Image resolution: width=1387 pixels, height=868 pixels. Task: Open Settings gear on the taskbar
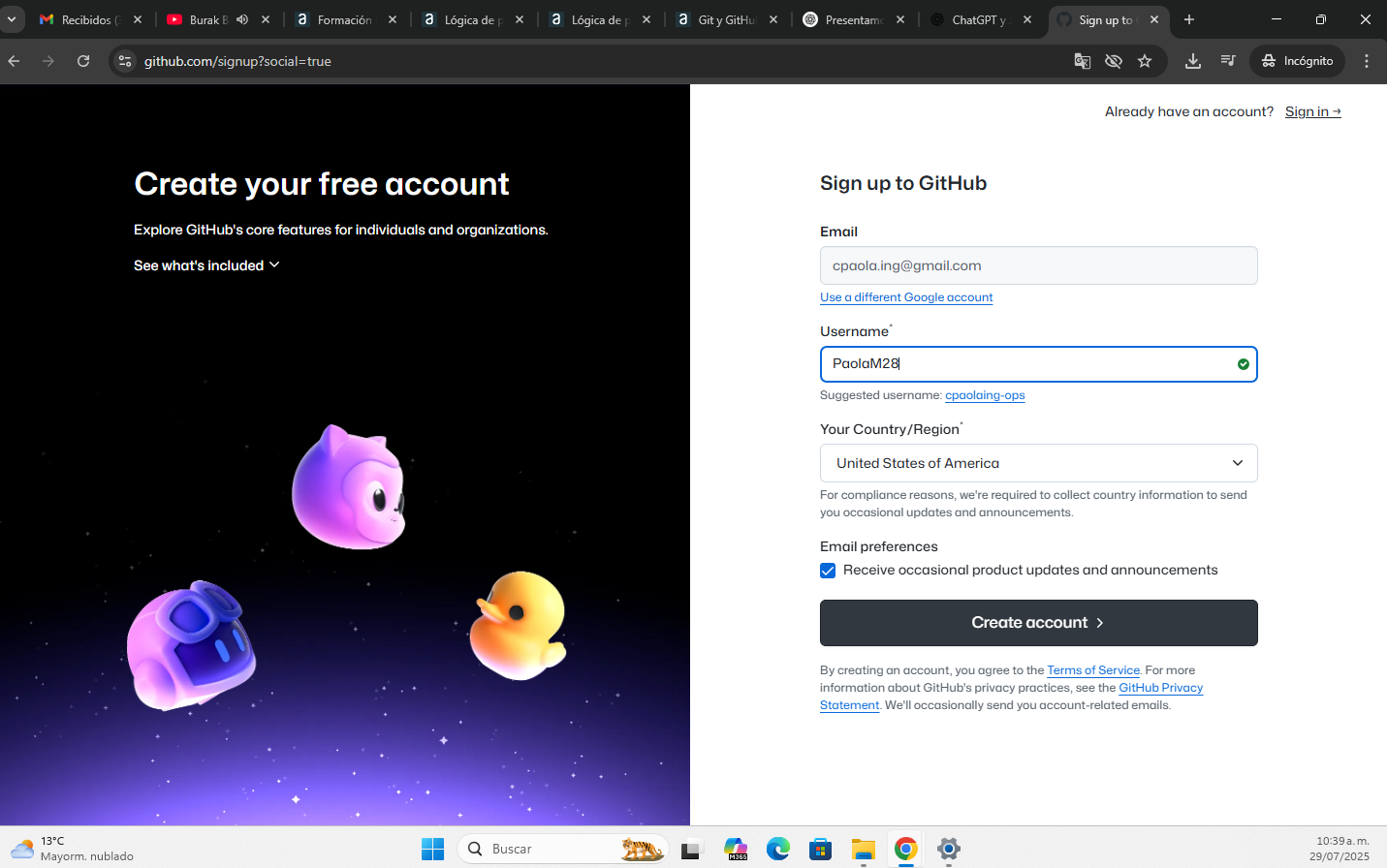tap(949, 850)
